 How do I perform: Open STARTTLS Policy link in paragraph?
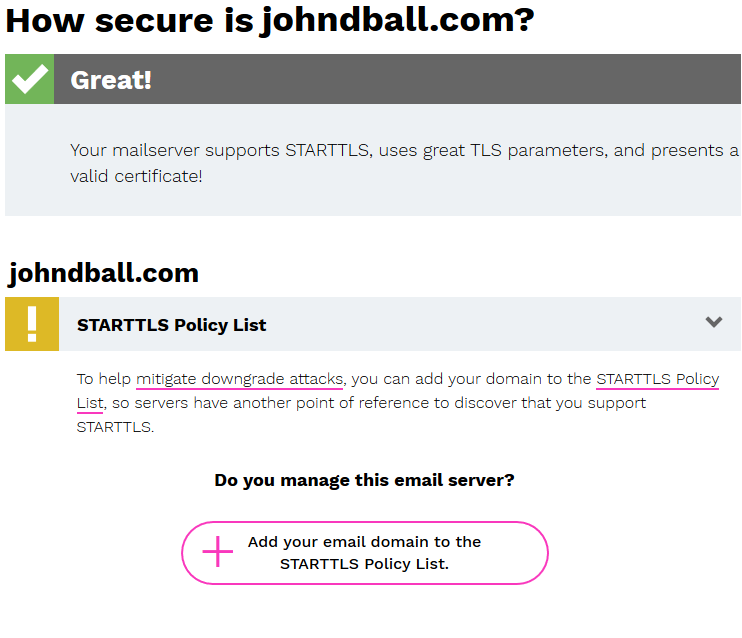pos(657,379)
